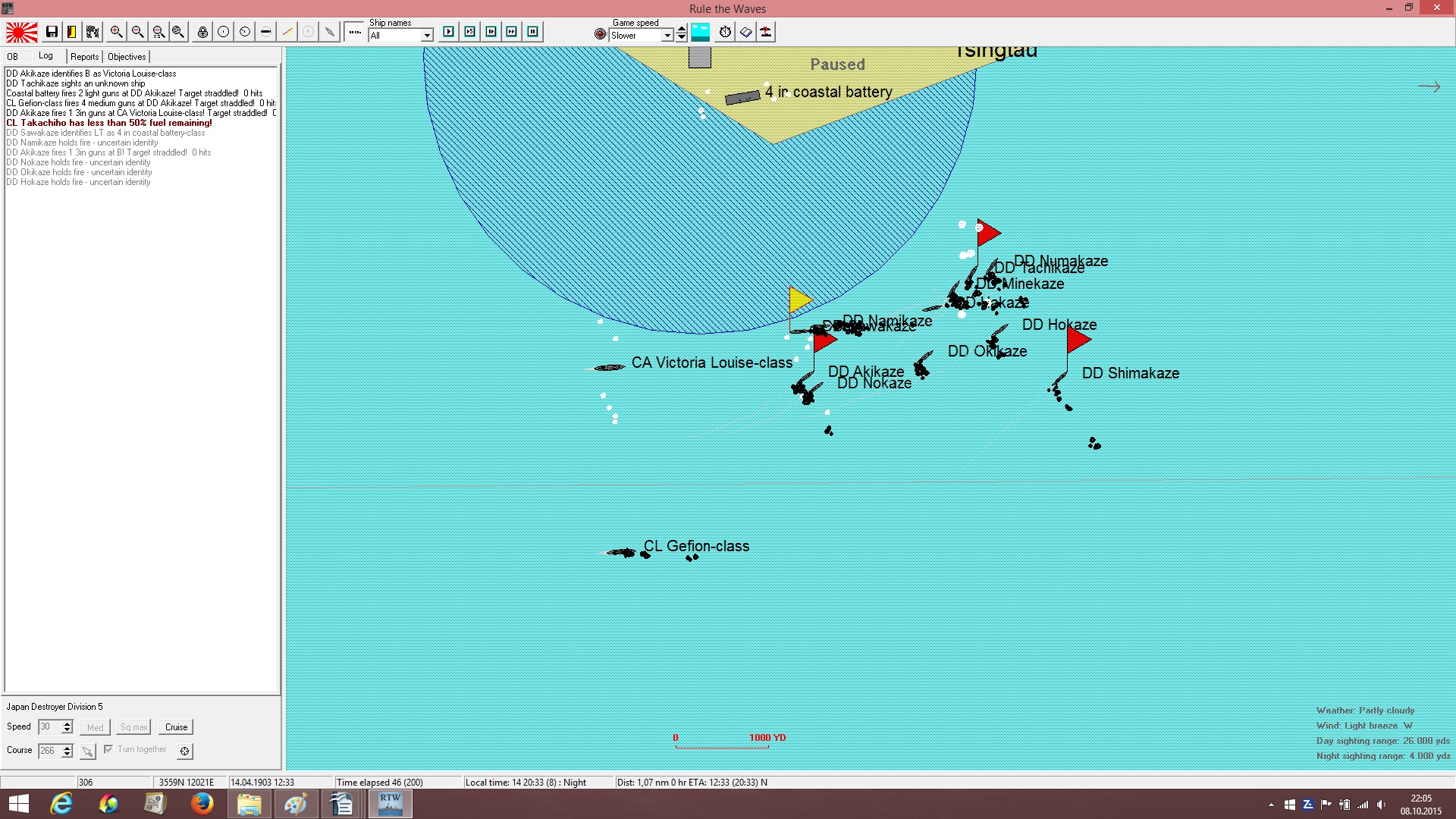The image size is (1456, 819).
Task: Click the Med speed button
Action: point(96,727)
